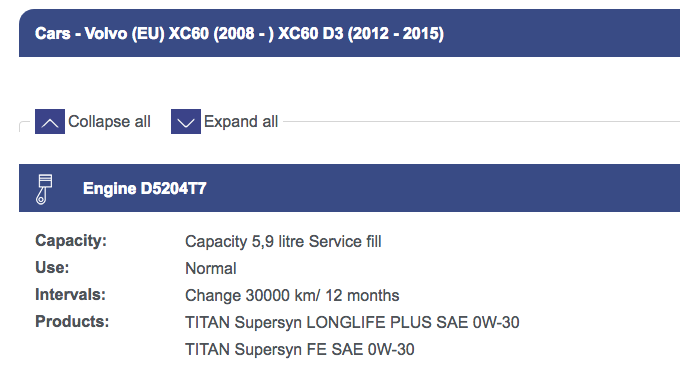Click the Products: label
This screenshot has width=680, height=388.
[x=72, y=322]
